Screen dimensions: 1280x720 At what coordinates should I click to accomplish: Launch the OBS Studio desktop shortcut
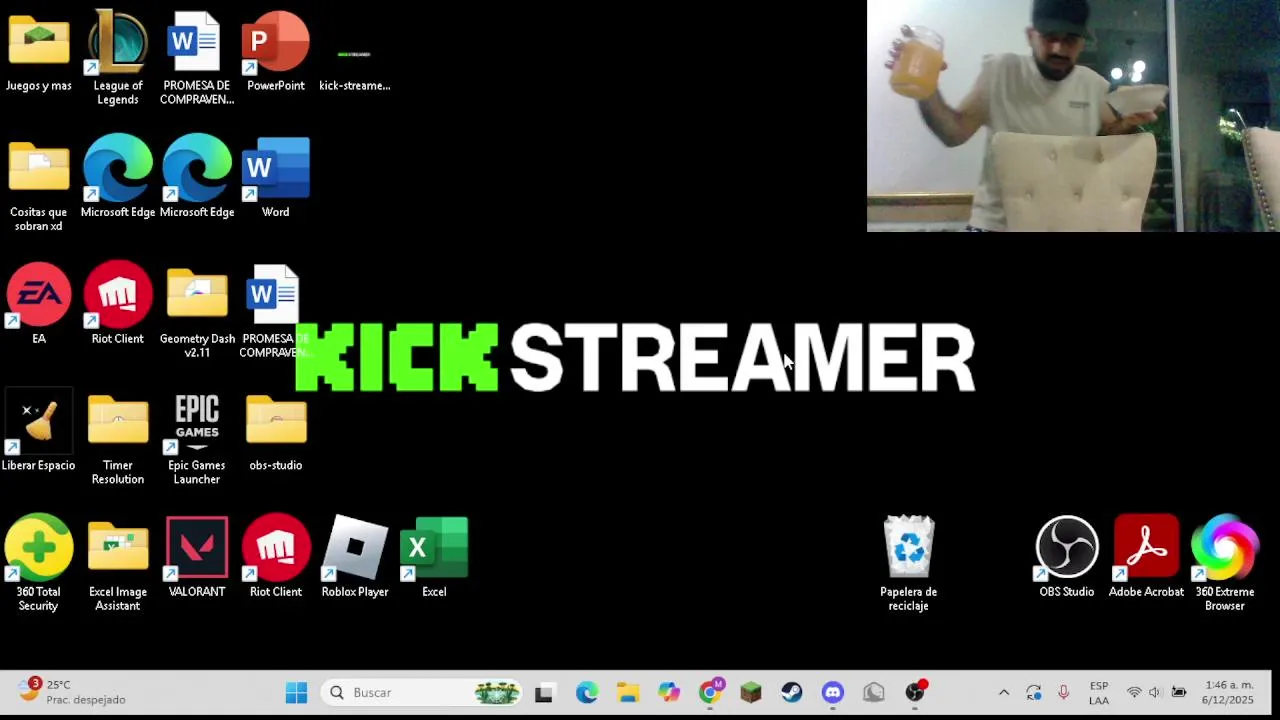pyautogui.click(x=1066, y=557)
